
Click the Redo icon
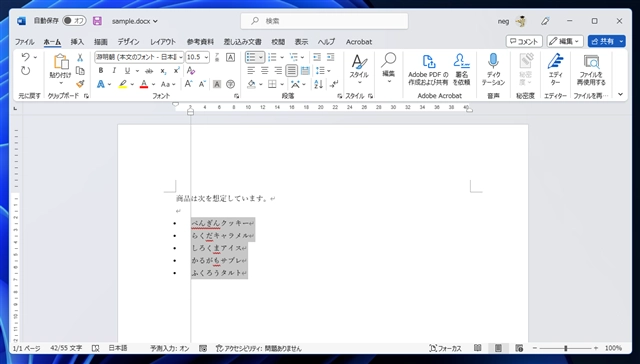tap(26, 71)
